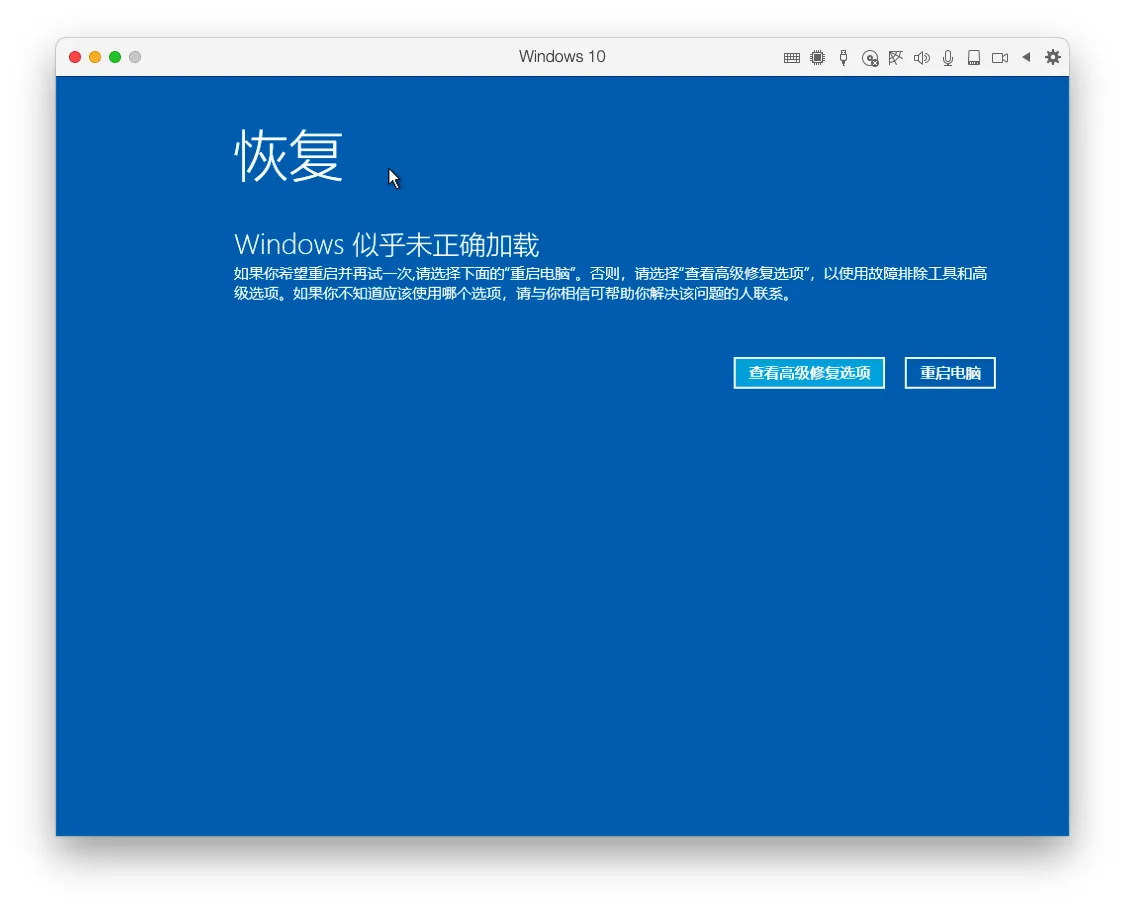Click the 恢复 heading text

click(288, 156)
